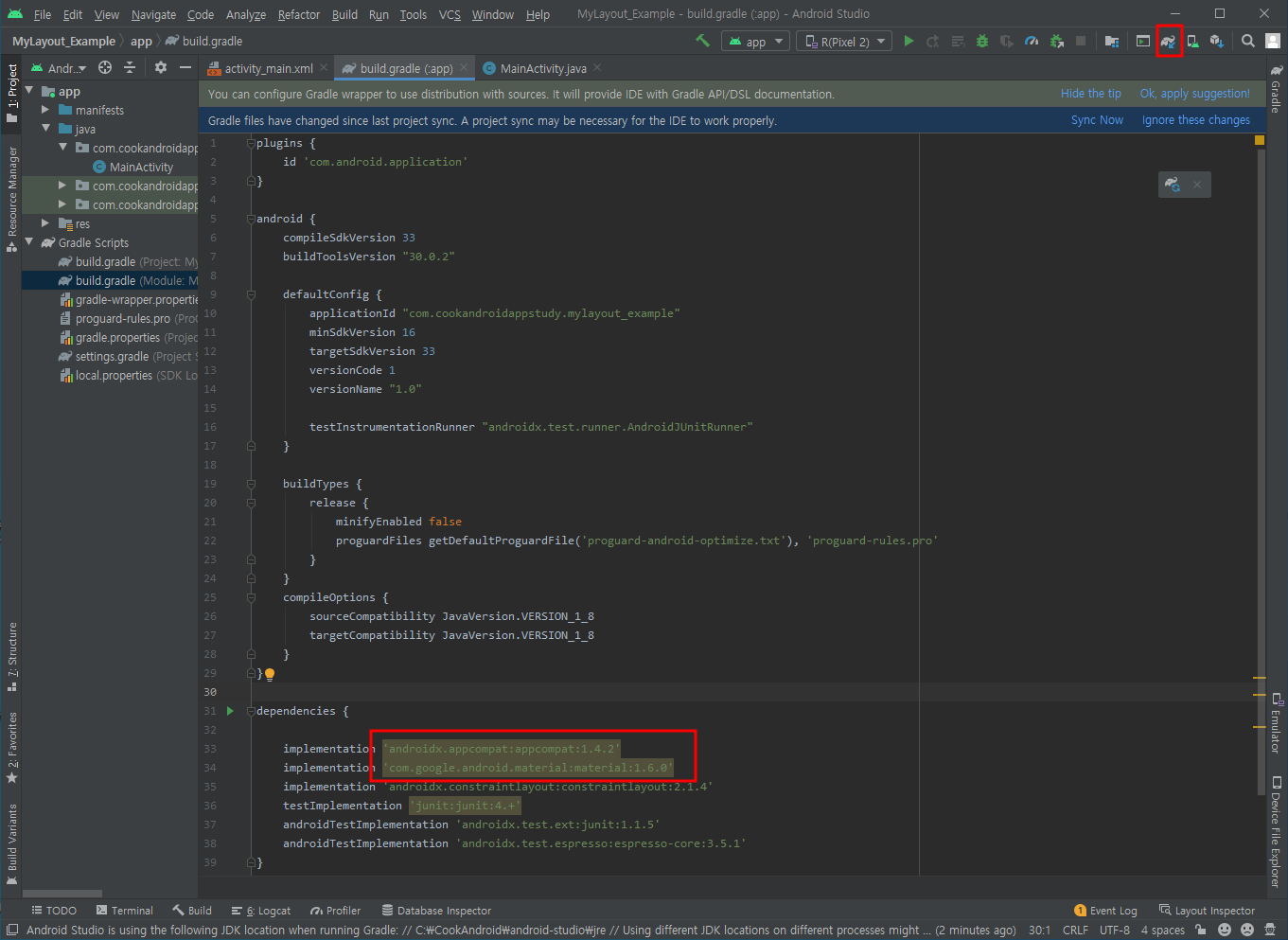Collapse the app module tree node
Screen dimensions: 1288x940
(x=29, y=91)
